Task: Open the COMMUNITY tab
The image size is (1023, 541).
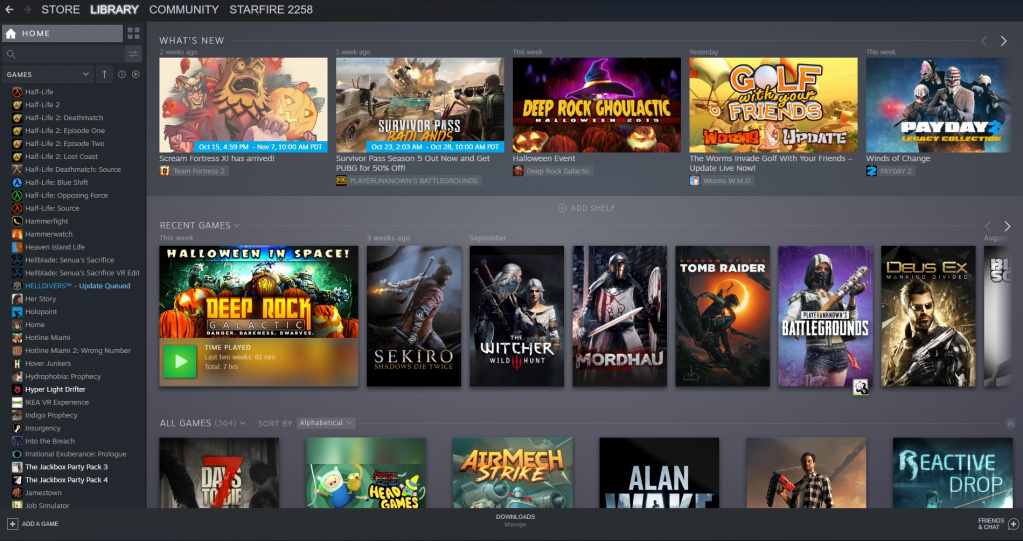Action: click(184, 10)
